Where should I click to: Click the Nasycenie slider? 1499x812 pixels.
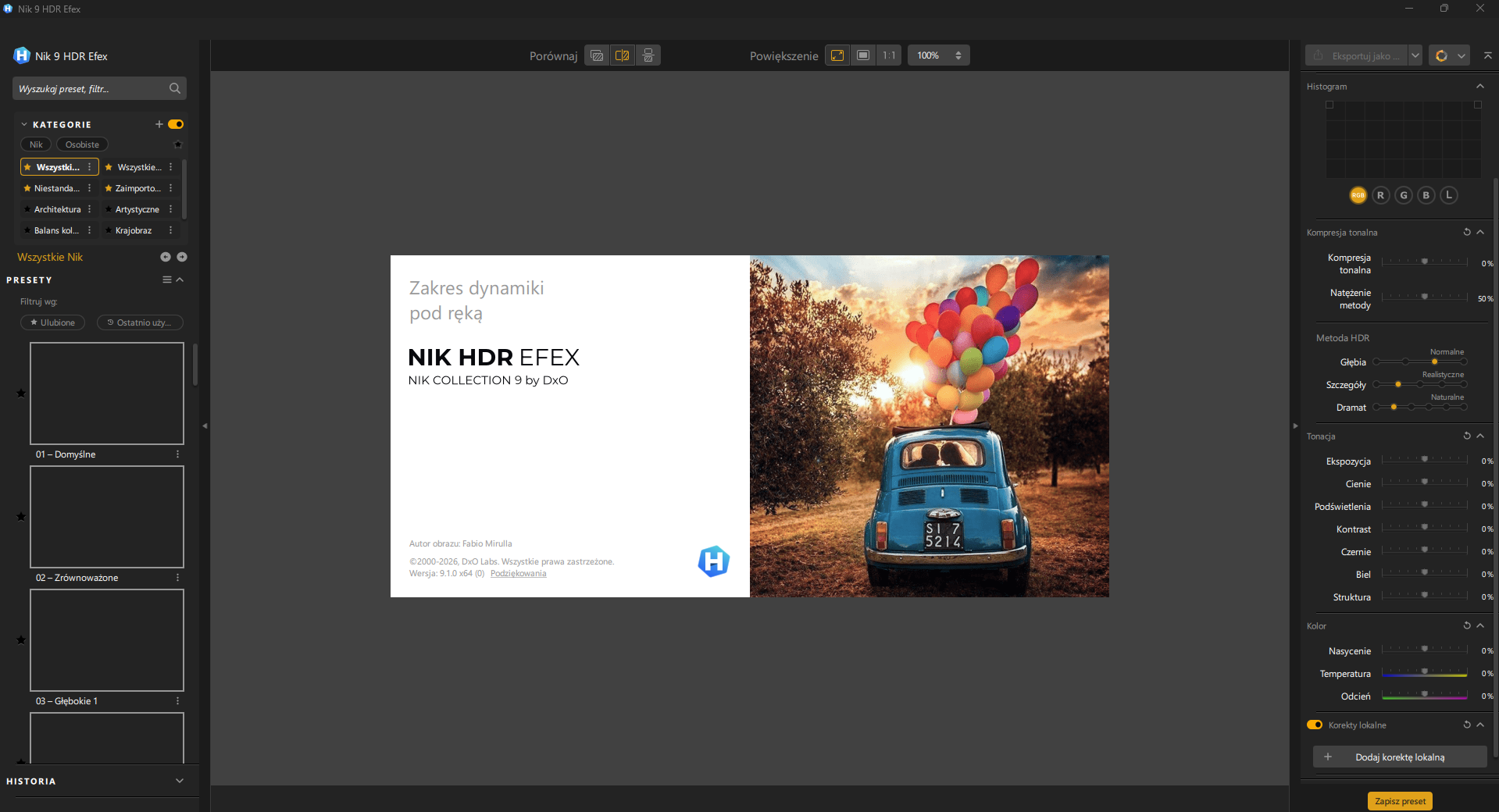click(x=1425, y=650)
